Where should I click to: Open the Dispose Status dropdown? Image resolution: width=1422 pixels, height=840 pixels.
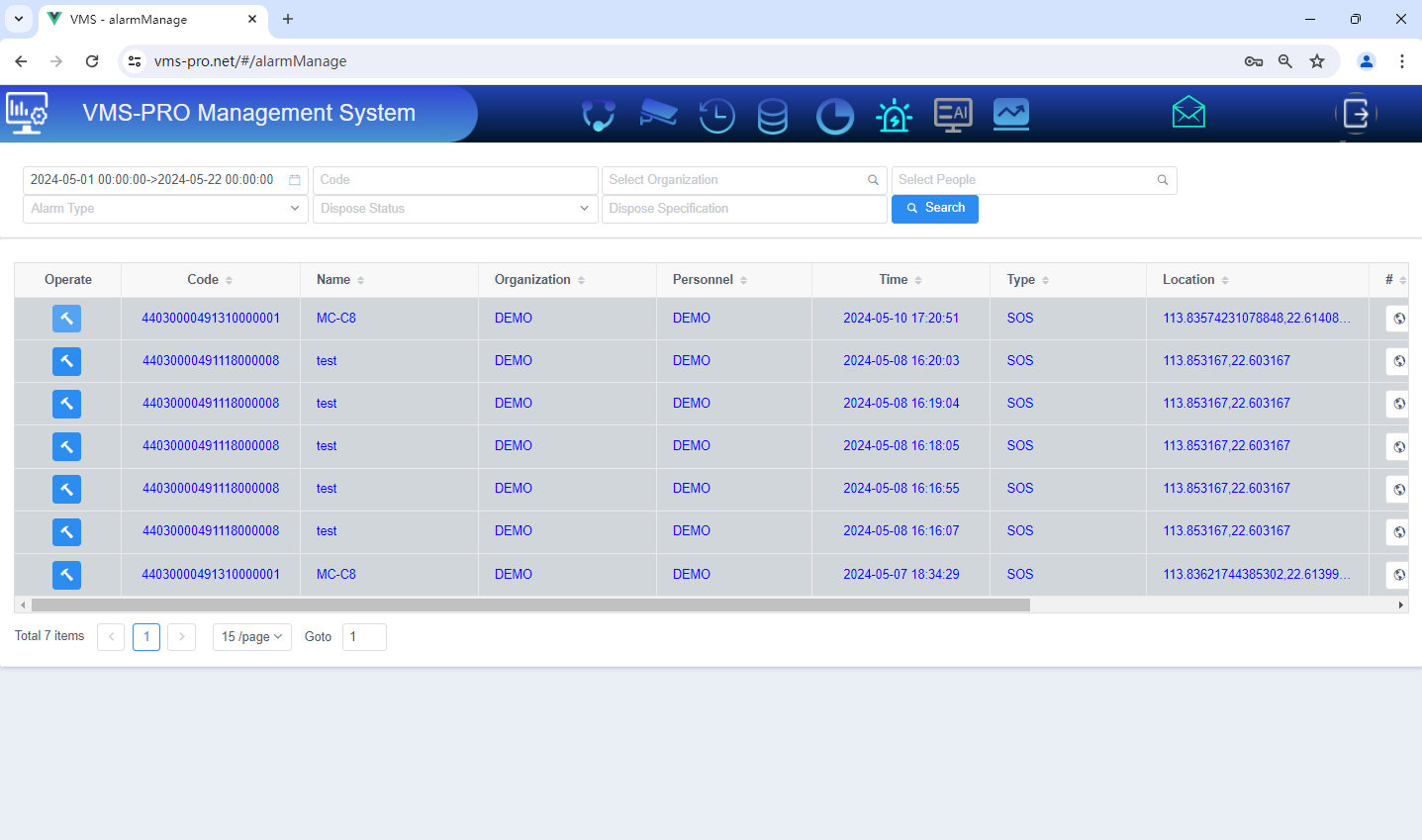(454, 209)
